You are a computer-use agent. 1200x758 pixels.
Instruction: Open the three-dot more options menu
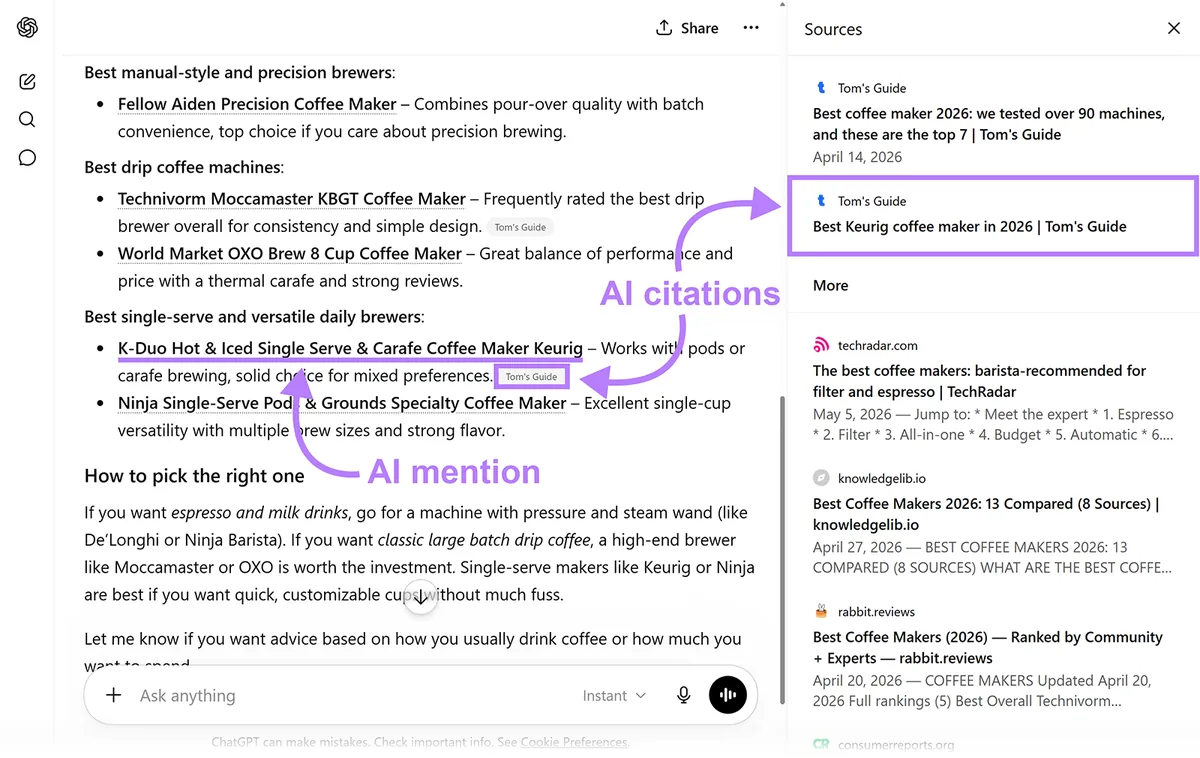tap(751, 28)
